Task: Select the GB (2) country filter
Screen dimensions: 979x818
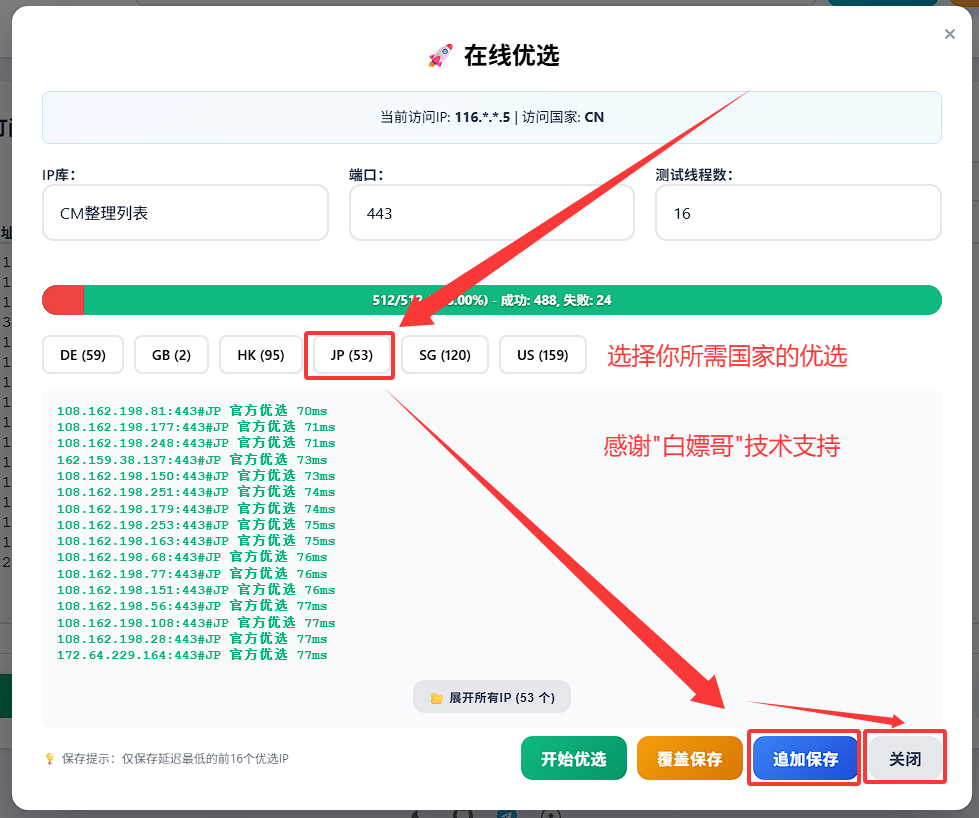Action: pos(171,355)
